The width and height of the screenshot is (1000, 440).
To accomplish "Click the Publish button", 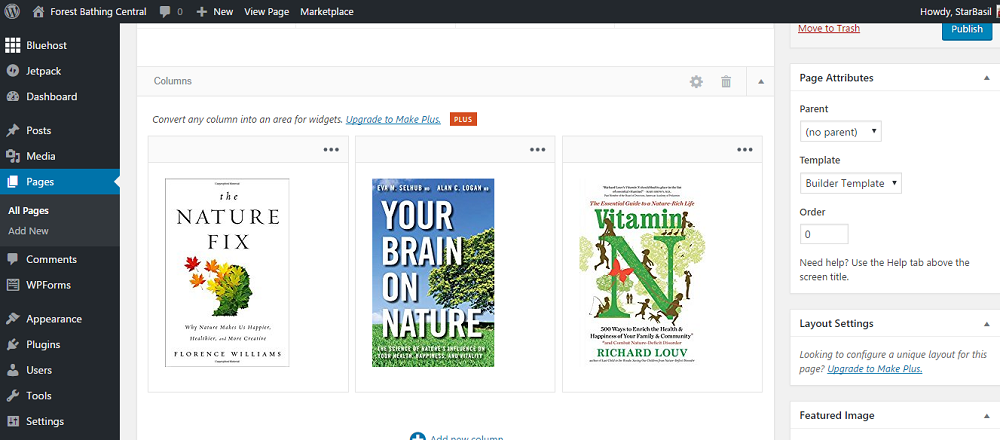I will click(x=967, y=29).
